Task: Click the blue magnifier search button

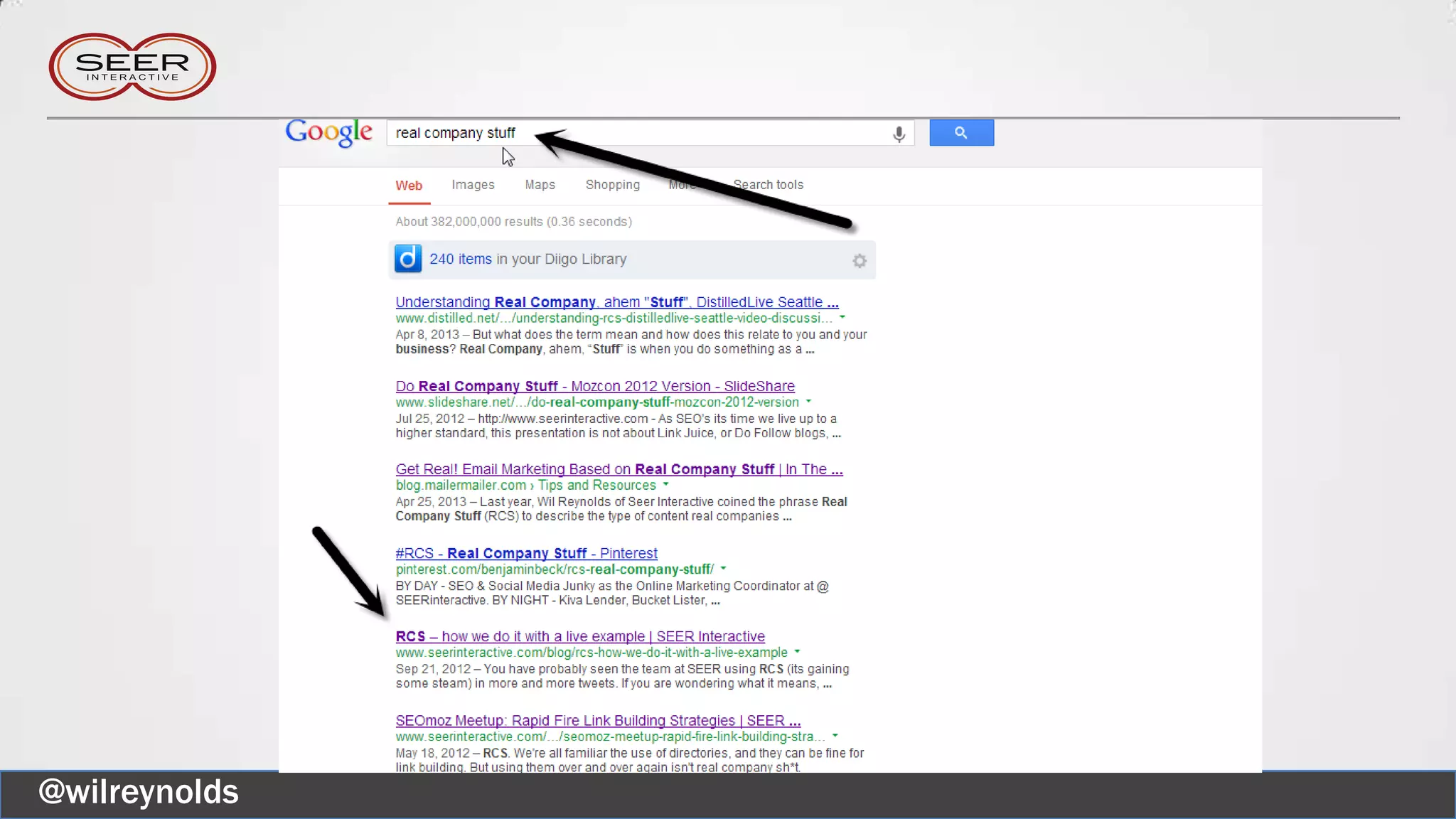Action: click(x=961, y=133)
